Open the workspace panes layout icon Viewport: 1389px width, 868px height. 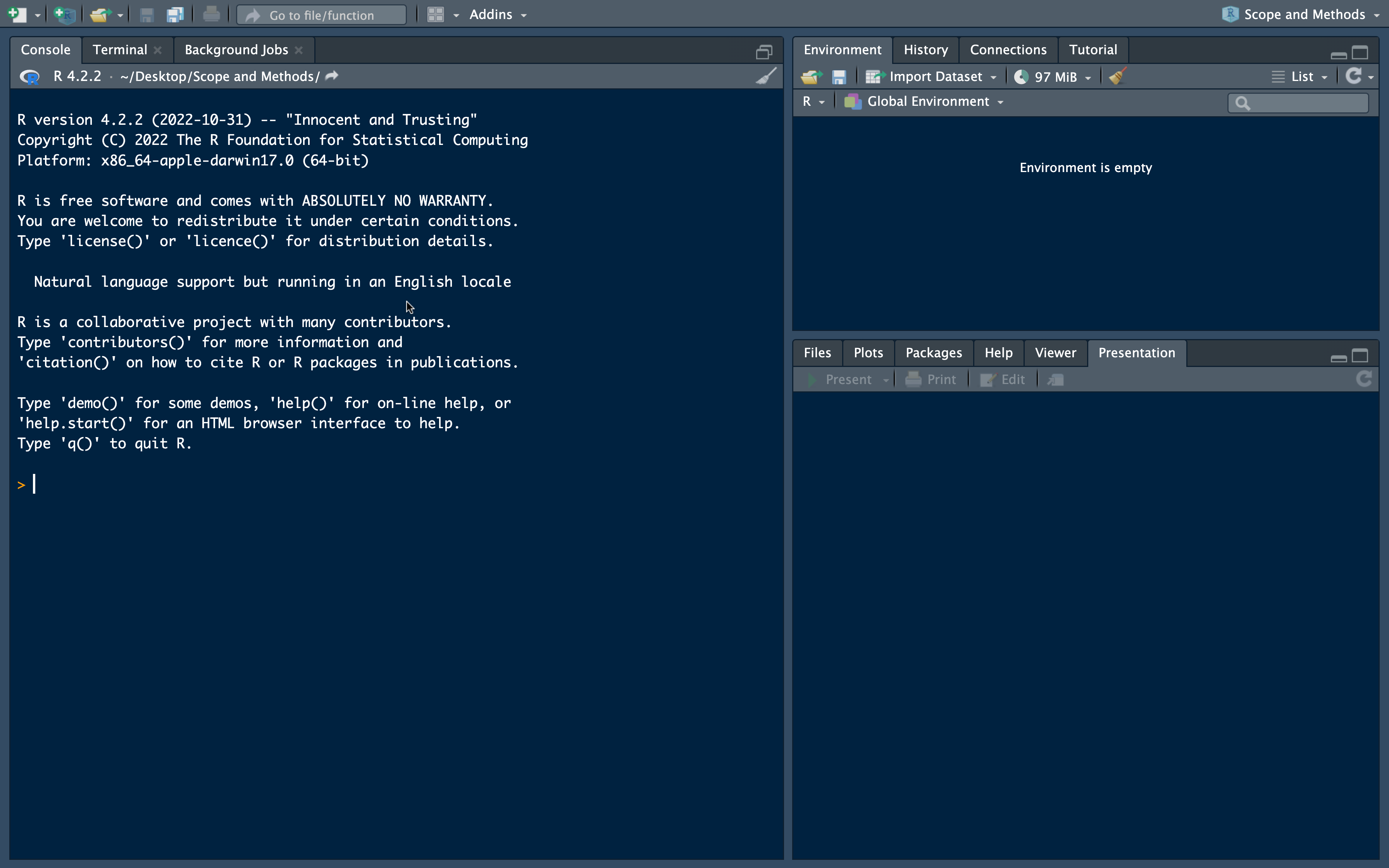(x=436, y=14)
